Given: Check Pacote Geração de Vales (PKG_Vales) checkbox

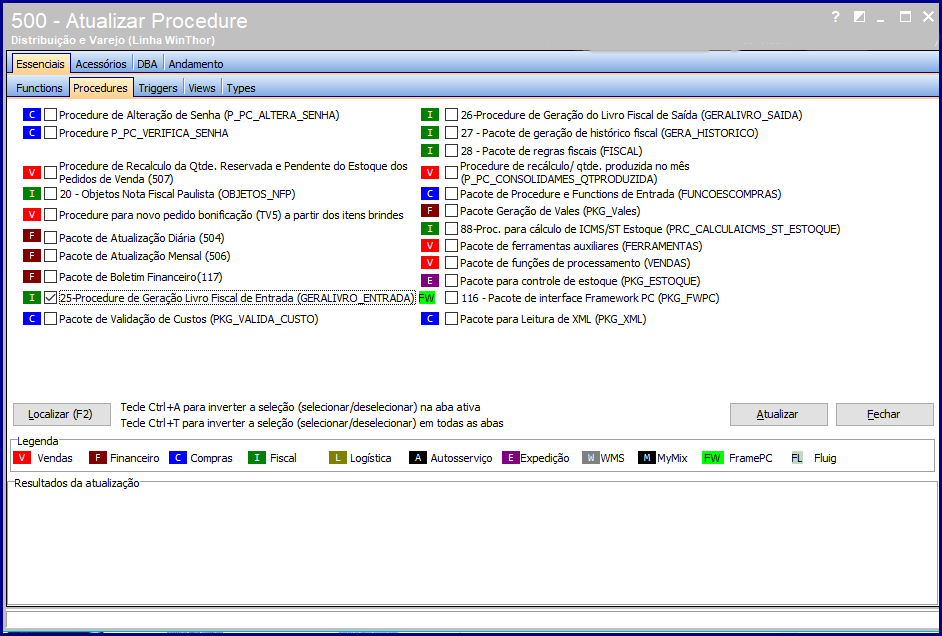Looking at the screenshot, I should coord(451,211).
